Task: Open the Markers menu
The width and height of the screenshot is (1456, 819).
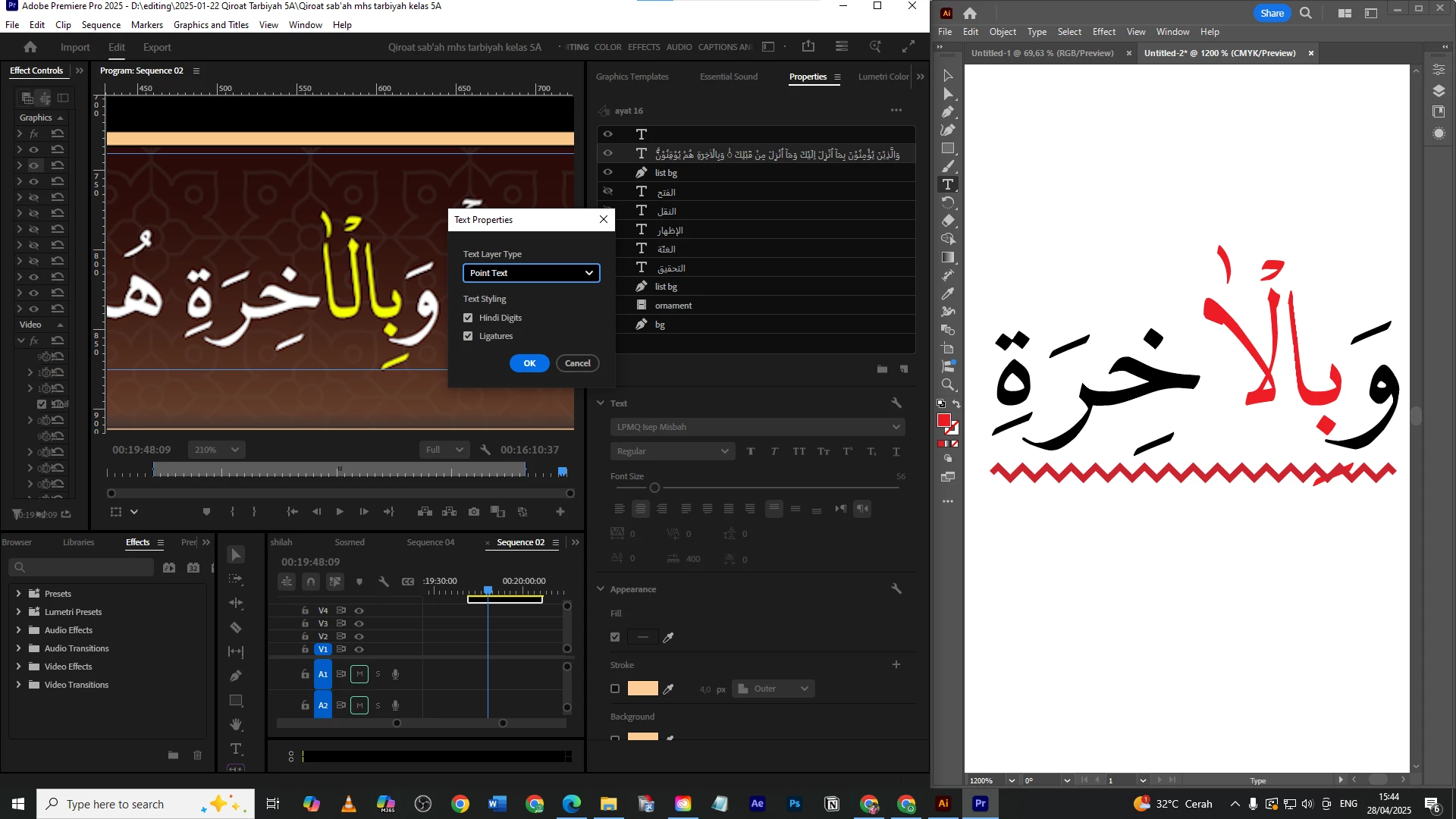Action: 146,24
